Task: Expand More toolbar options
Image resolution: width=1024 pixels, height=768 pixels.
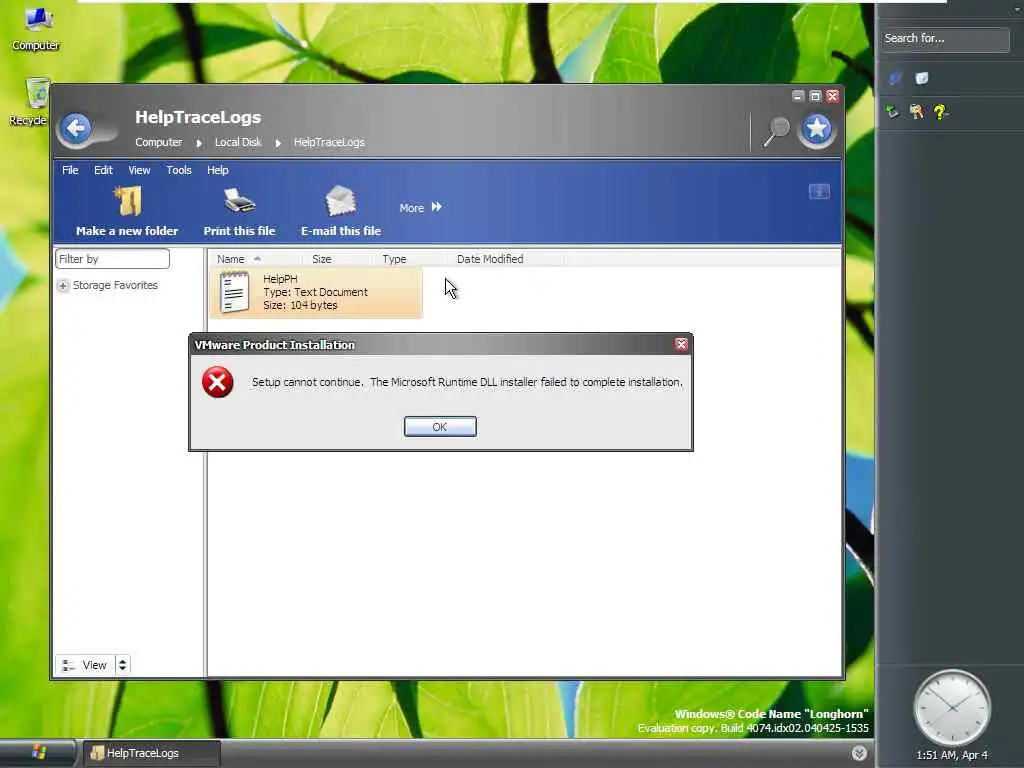Action: (421, 208)
